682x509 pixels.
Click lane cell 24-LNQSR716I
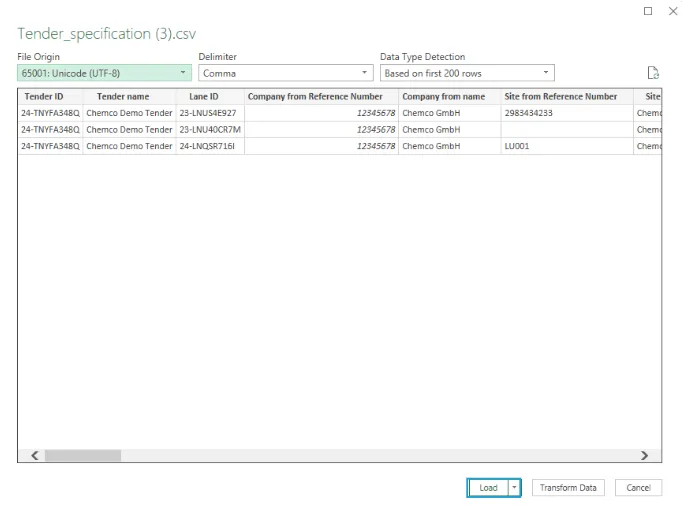[210, 146]
